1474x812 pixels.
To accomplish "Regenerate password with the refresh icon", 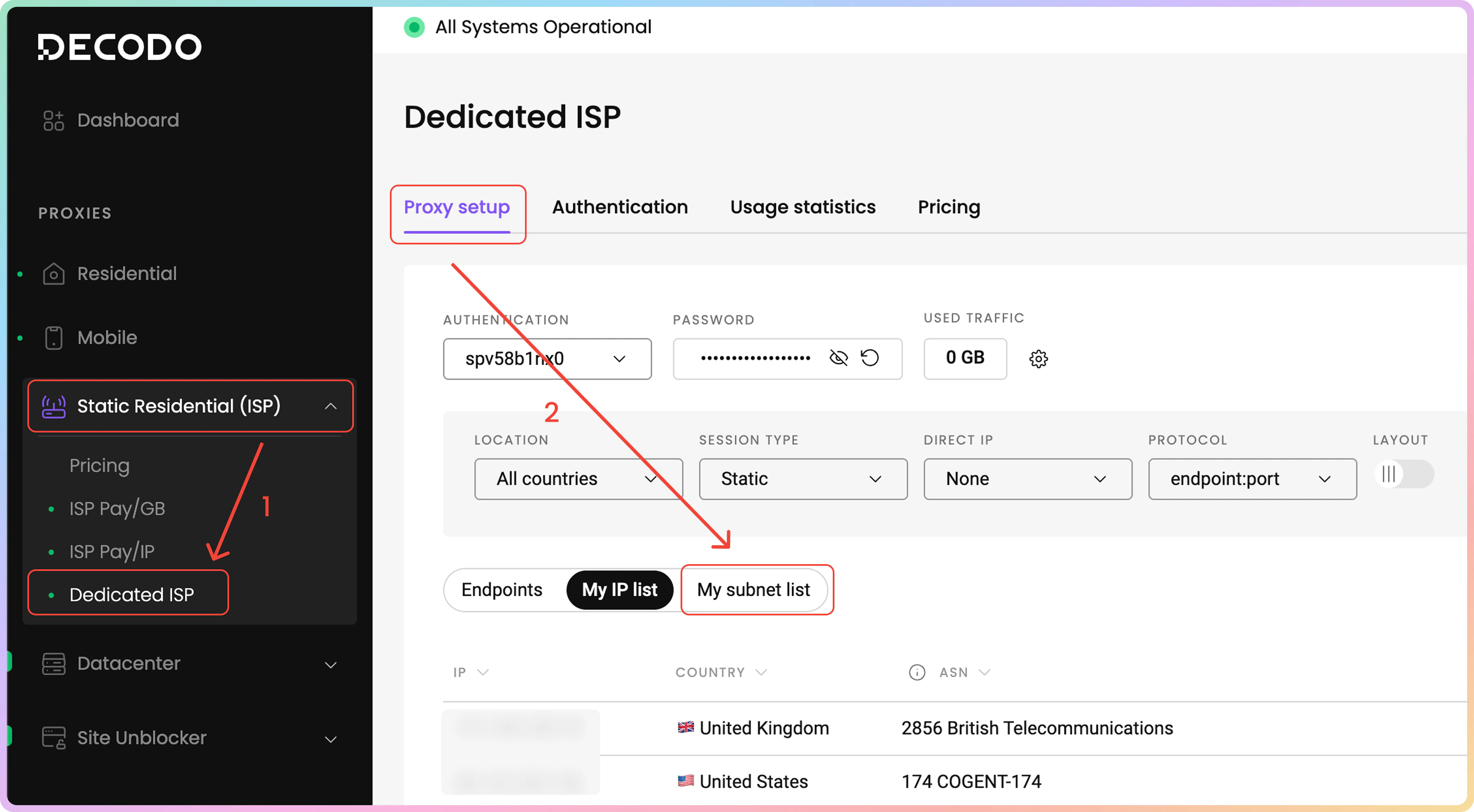I will tap(870, 358).
